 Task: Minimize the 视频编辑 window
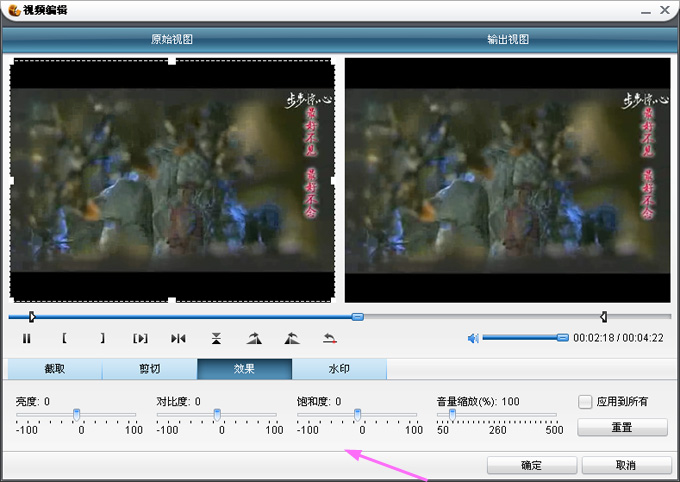click(x=646, y=11)
